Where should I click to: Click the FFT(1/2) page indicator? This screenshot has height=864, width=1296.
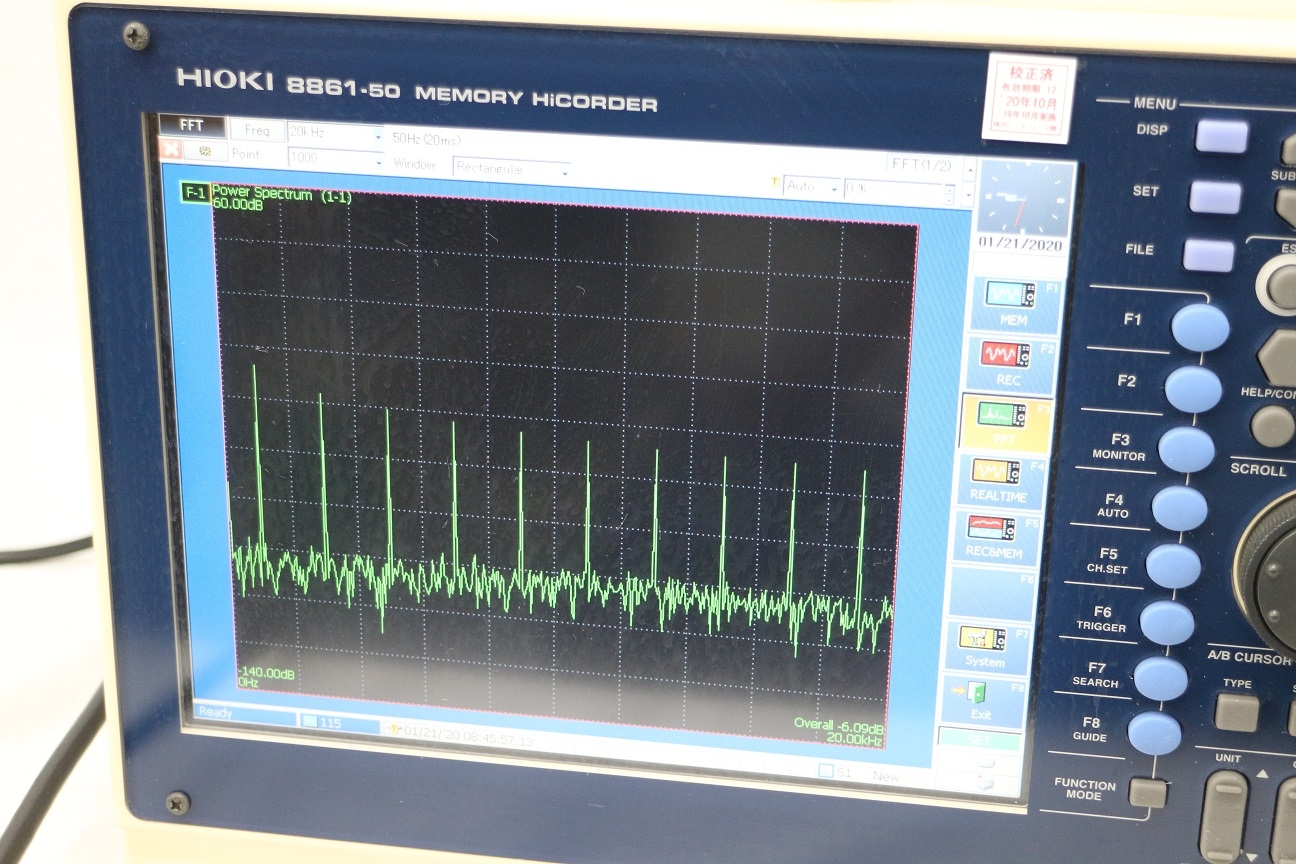920,165
